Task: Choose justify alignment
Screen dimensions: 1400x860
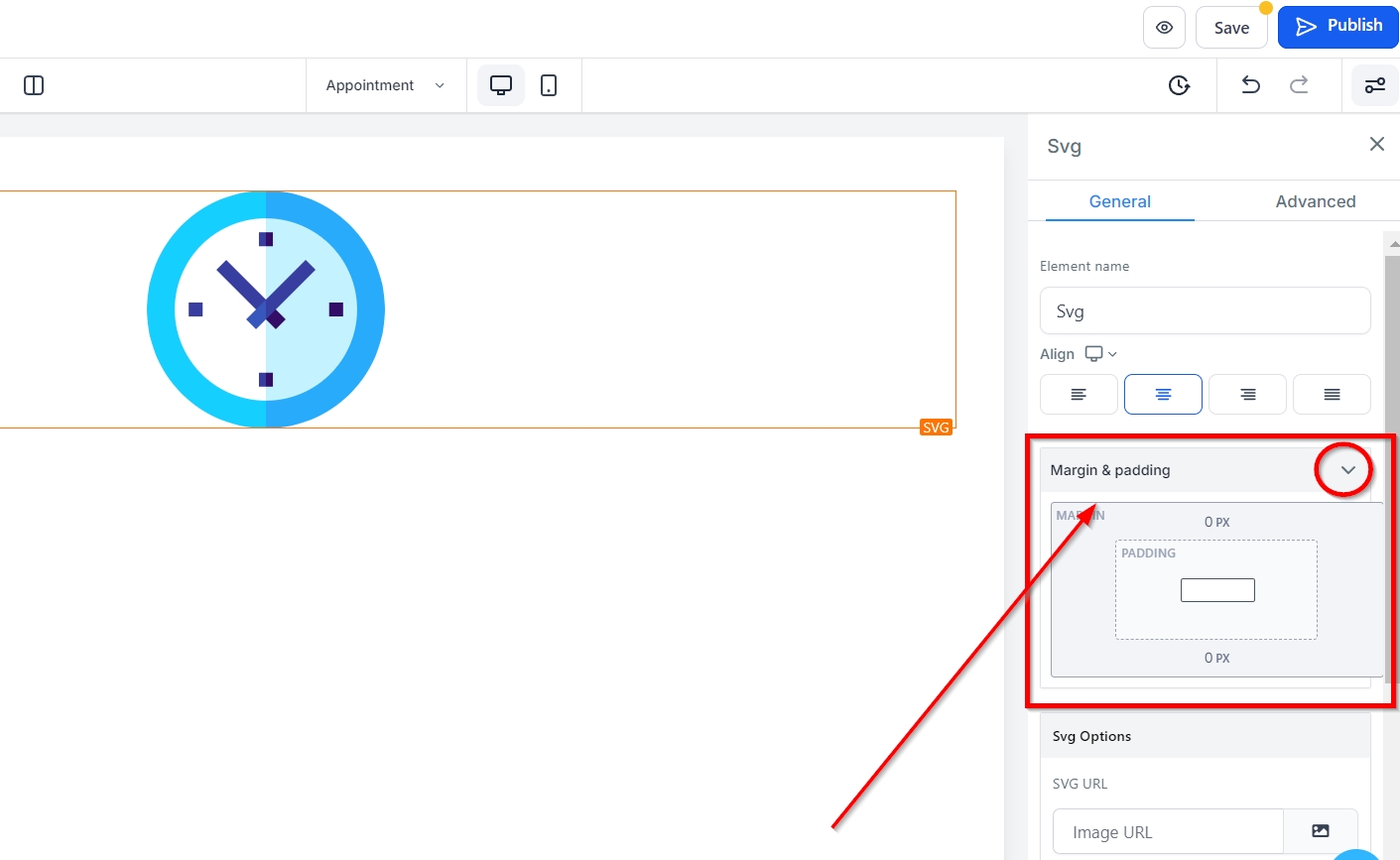Action: [1332, 395]
